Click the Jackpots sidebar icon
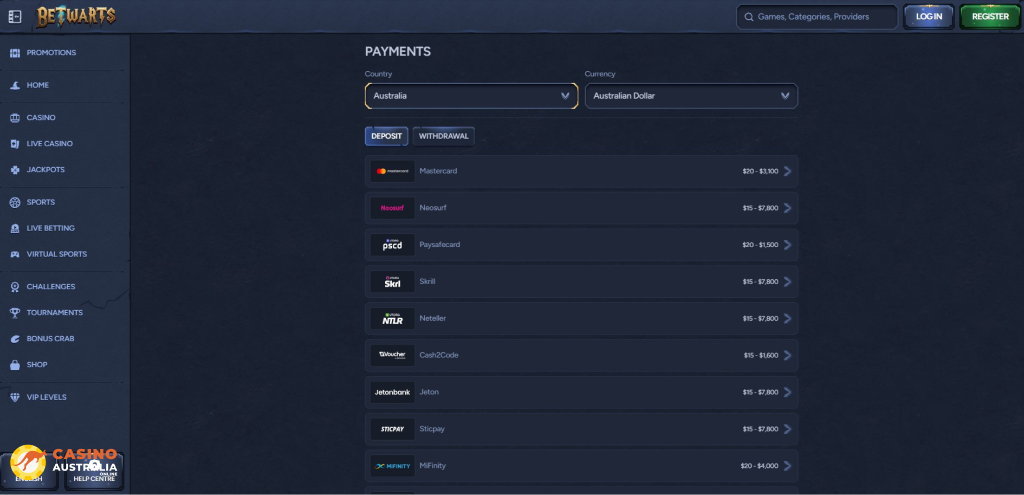1024x495 pixels. tap(15, 170)
